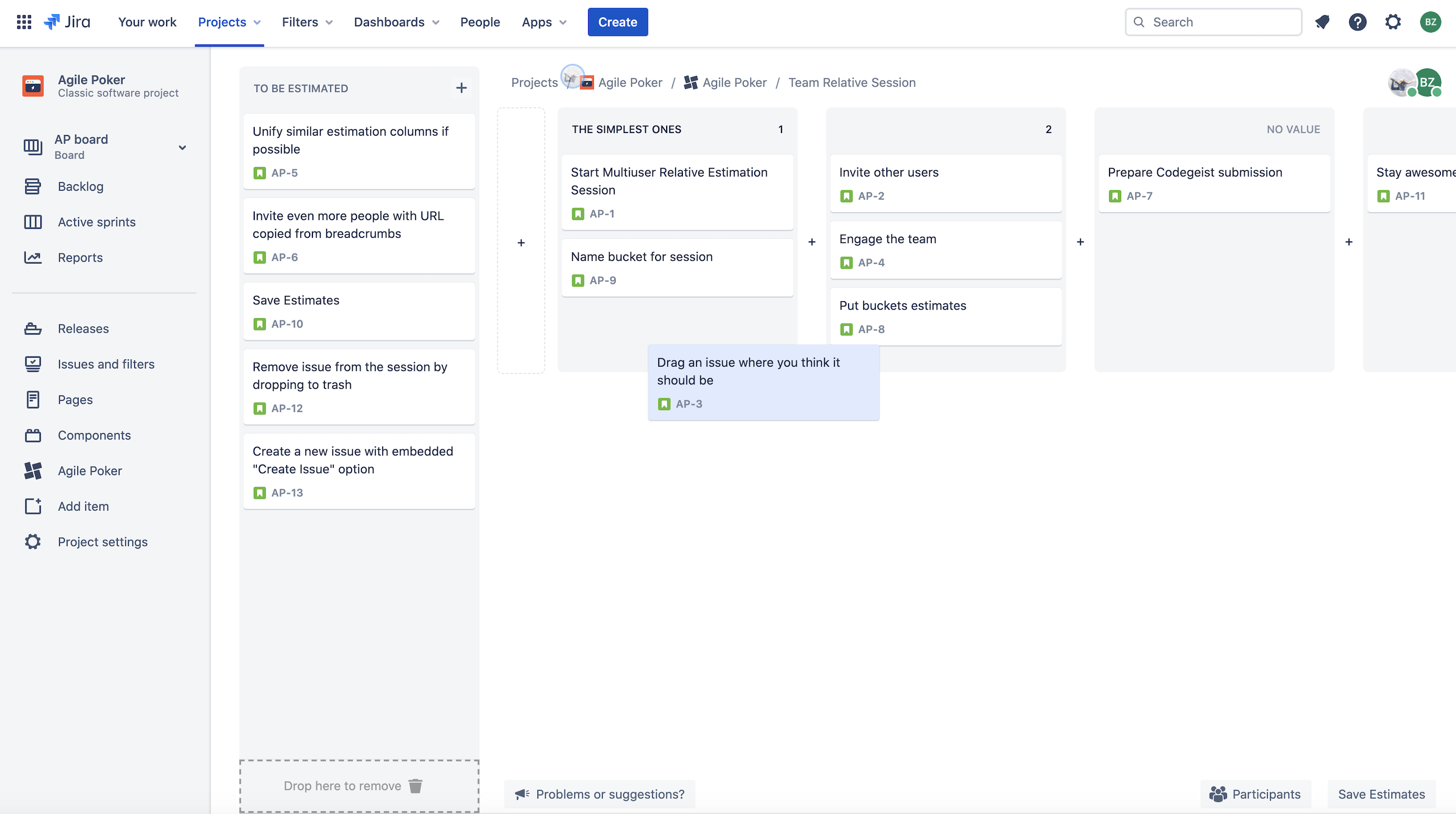Go to Your work tab
The width and height of the screenshot is (1456, 814).
click(147, 22)
